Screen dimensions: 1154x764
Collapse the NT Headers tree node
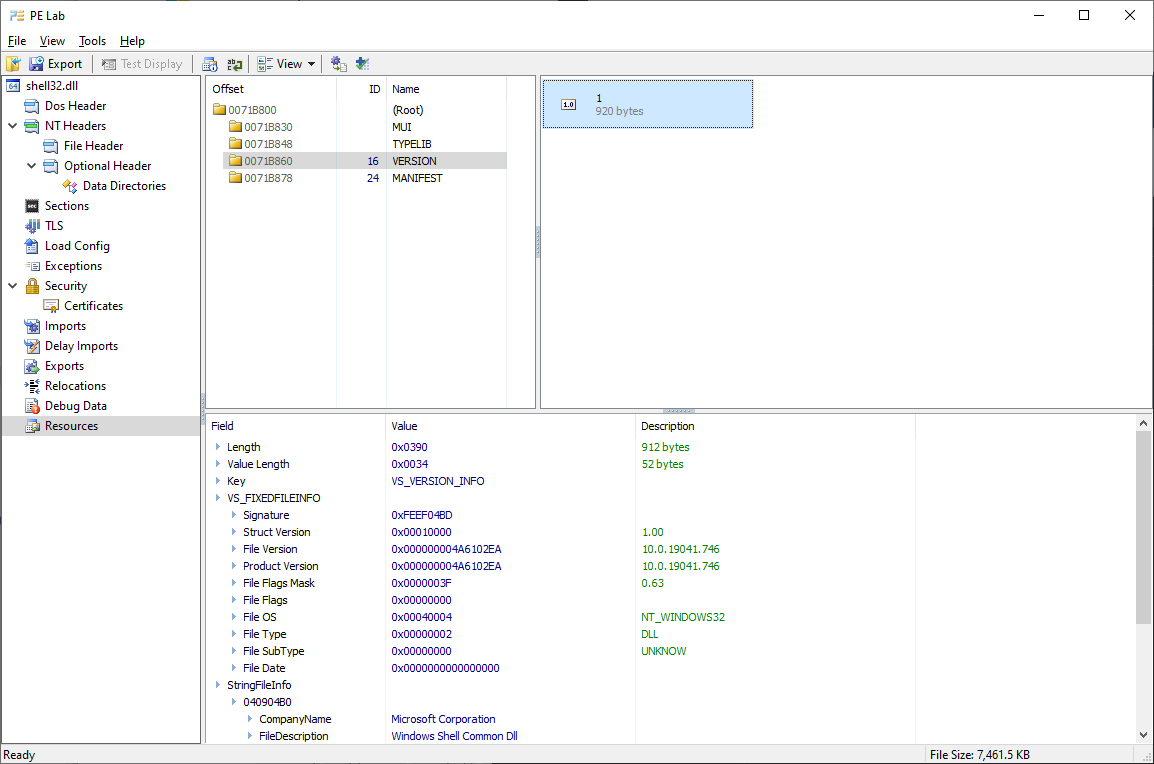pyautogui.click(x=13, y=126)
